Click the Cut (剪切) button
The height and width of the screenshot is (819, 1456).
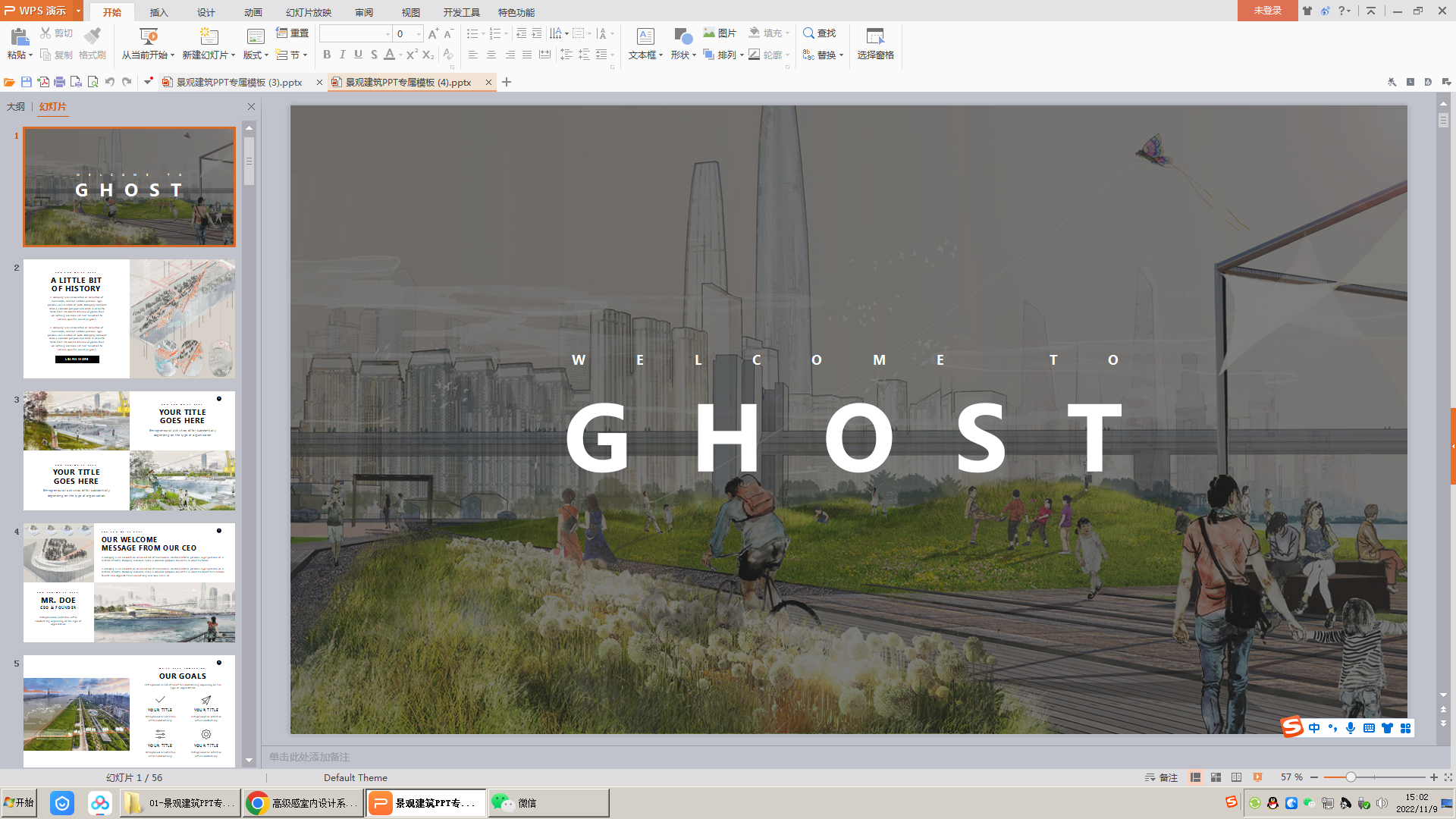[57, 33]
